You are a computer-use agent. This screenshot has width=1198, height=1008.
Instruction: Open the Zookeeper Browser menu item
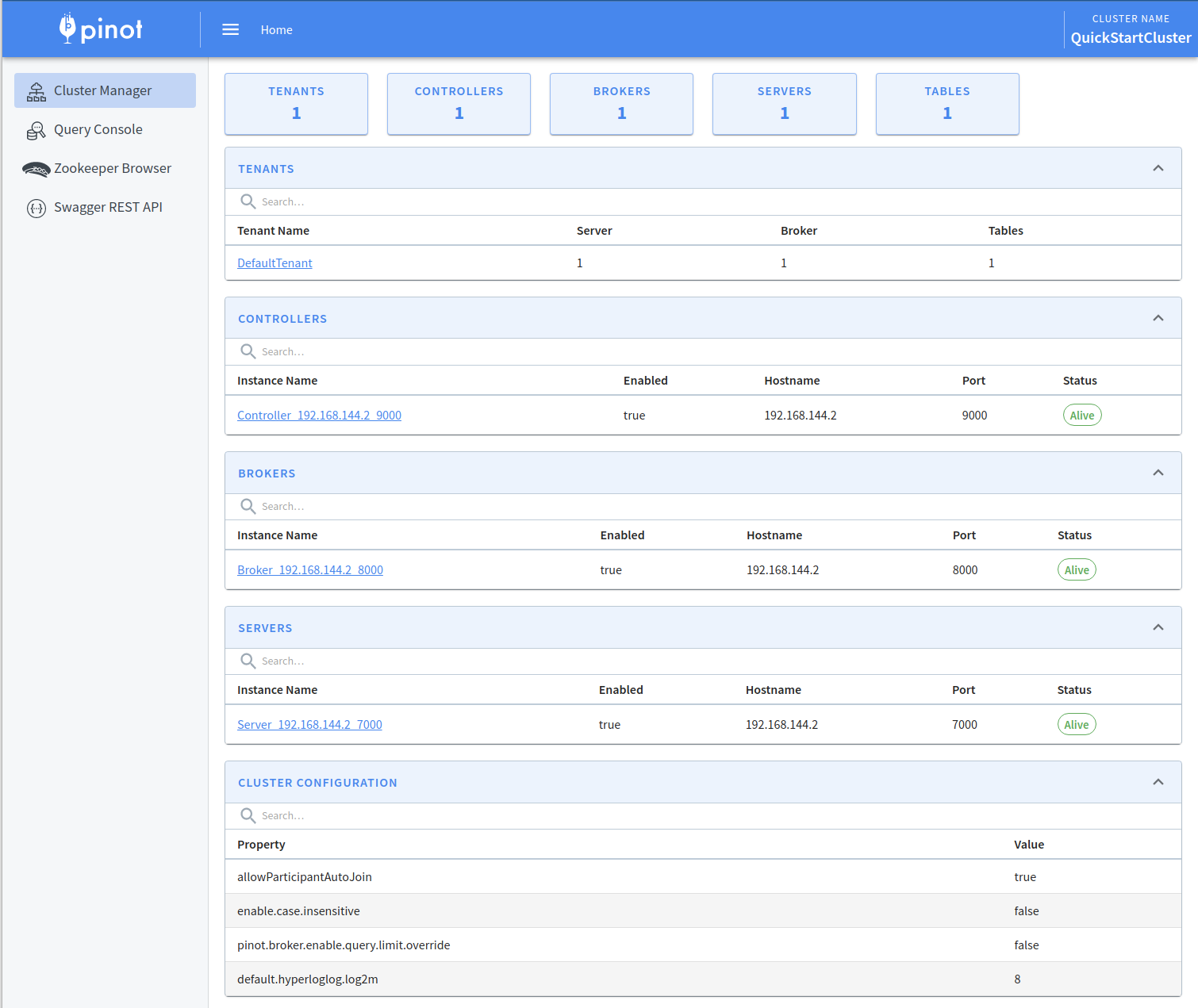[x=113, y=169]
